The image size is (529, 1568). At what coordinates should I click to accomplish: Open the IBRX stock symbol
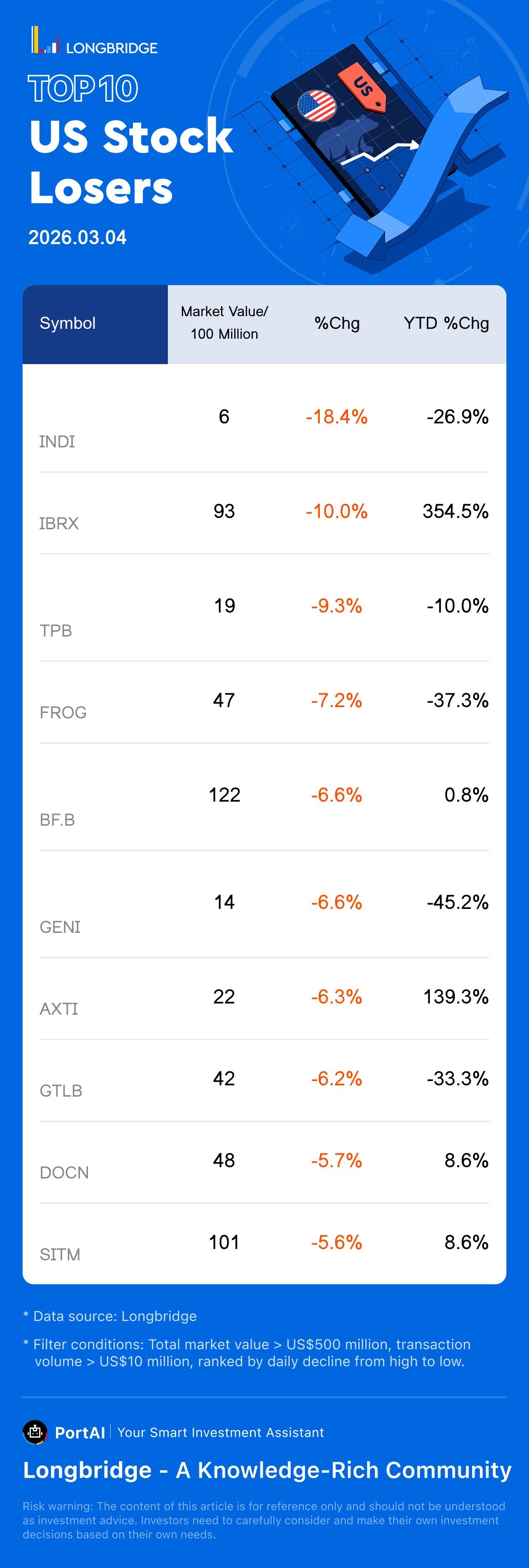point(59,524)
